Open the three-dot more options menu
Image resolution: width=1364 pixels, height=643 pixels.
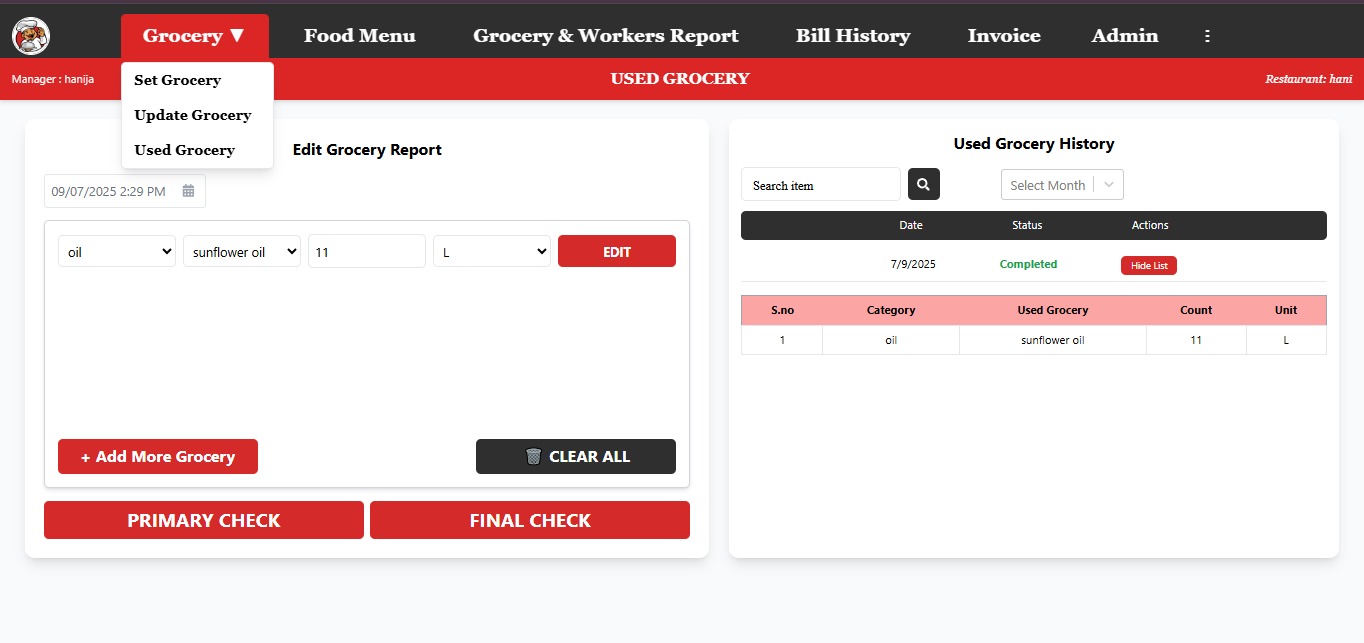point(1207,36)
